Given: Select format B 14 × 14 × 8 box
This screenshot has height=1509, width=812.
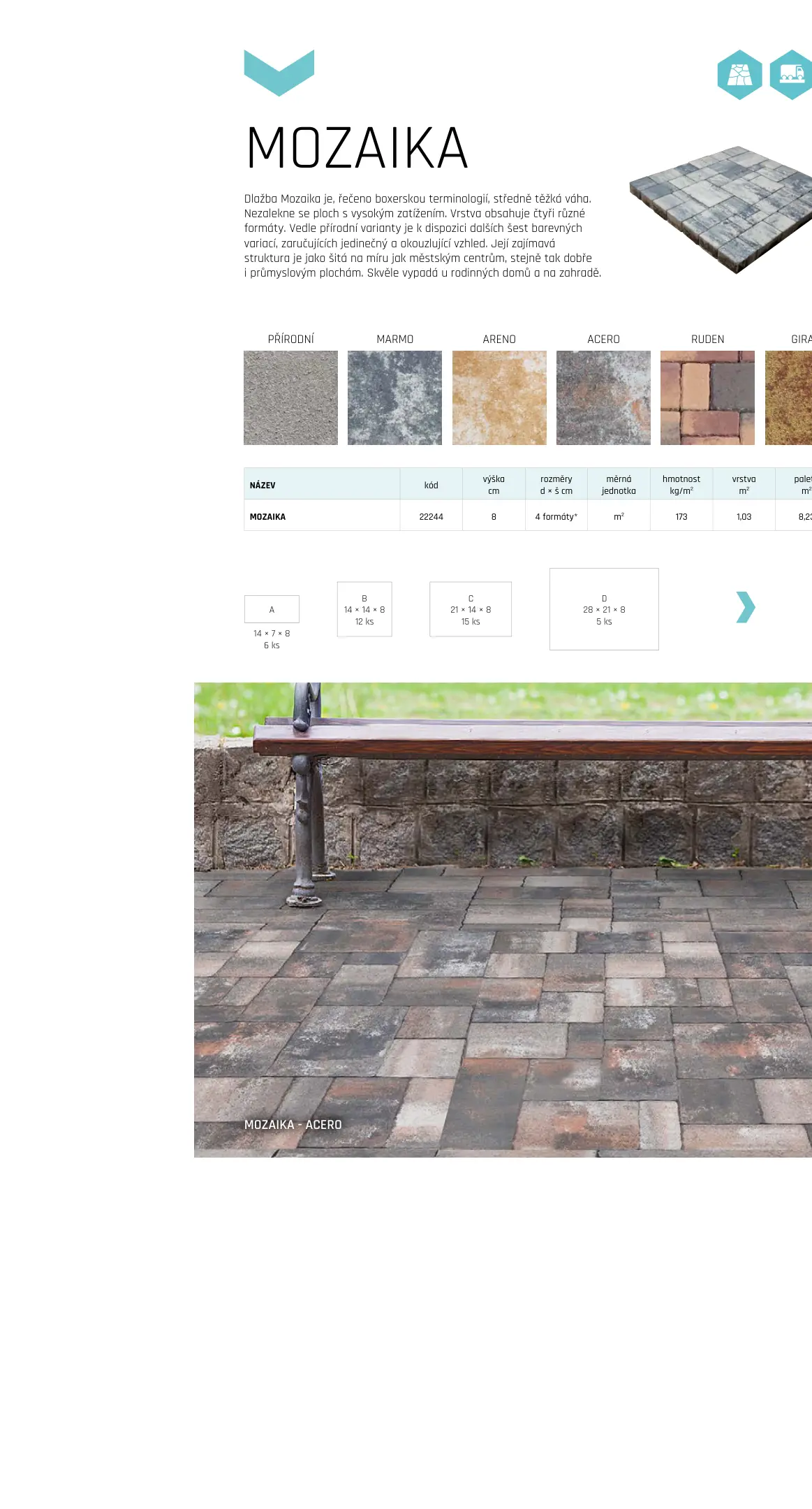Looking at the screenshot, I should [364, 609].
